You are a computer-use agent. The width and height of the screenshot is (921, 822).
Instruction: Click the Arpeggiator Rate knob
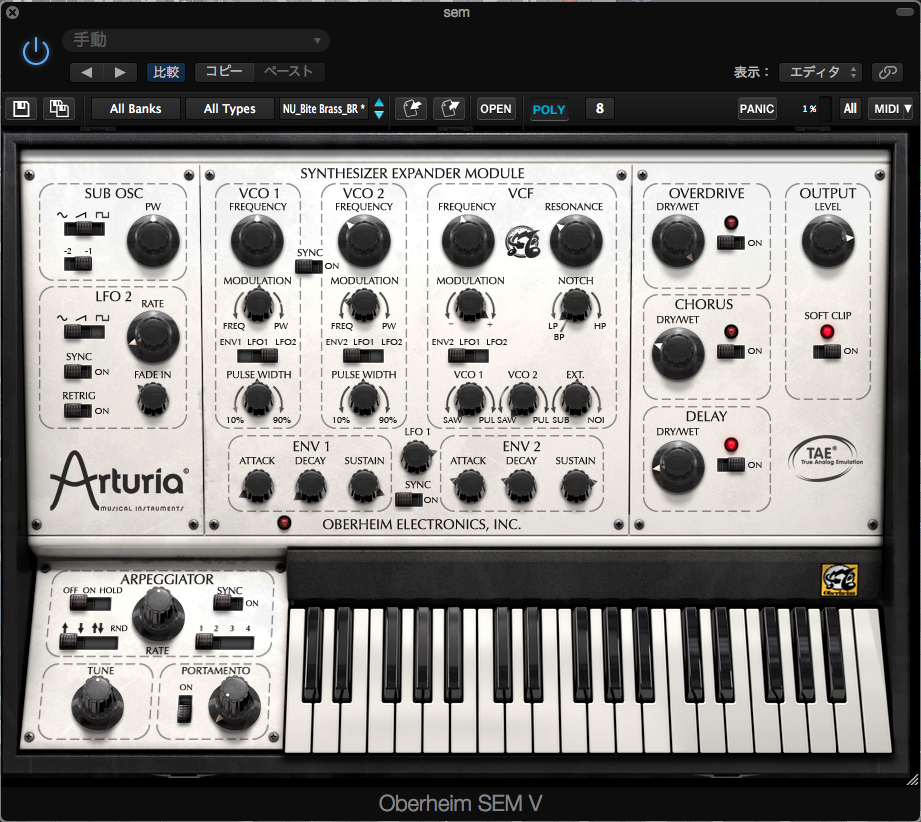(x=158, y=615)
